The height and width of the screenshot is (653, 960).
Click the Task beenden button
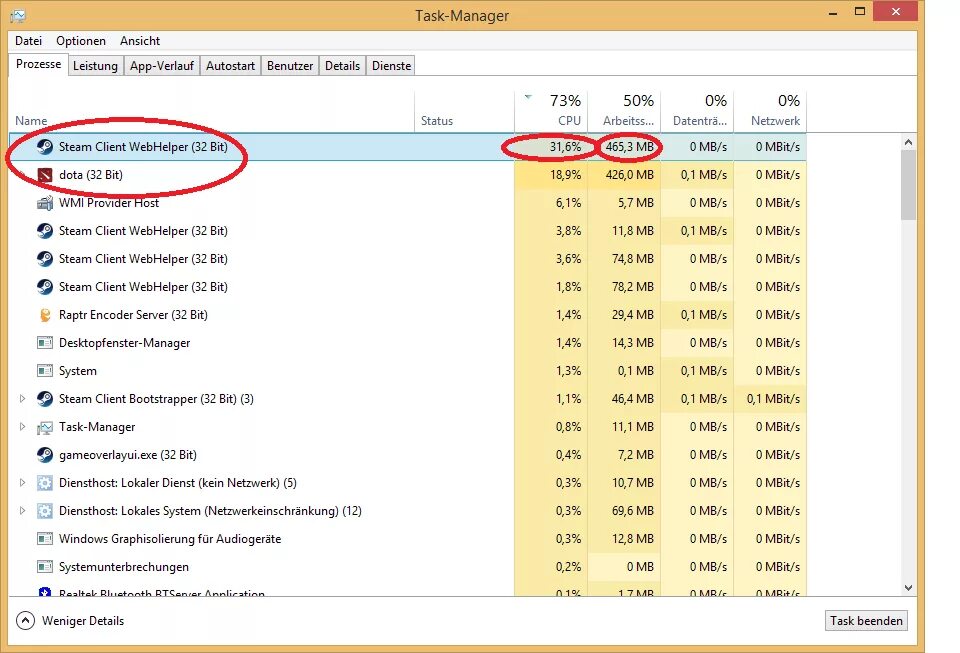pos(866,620)
